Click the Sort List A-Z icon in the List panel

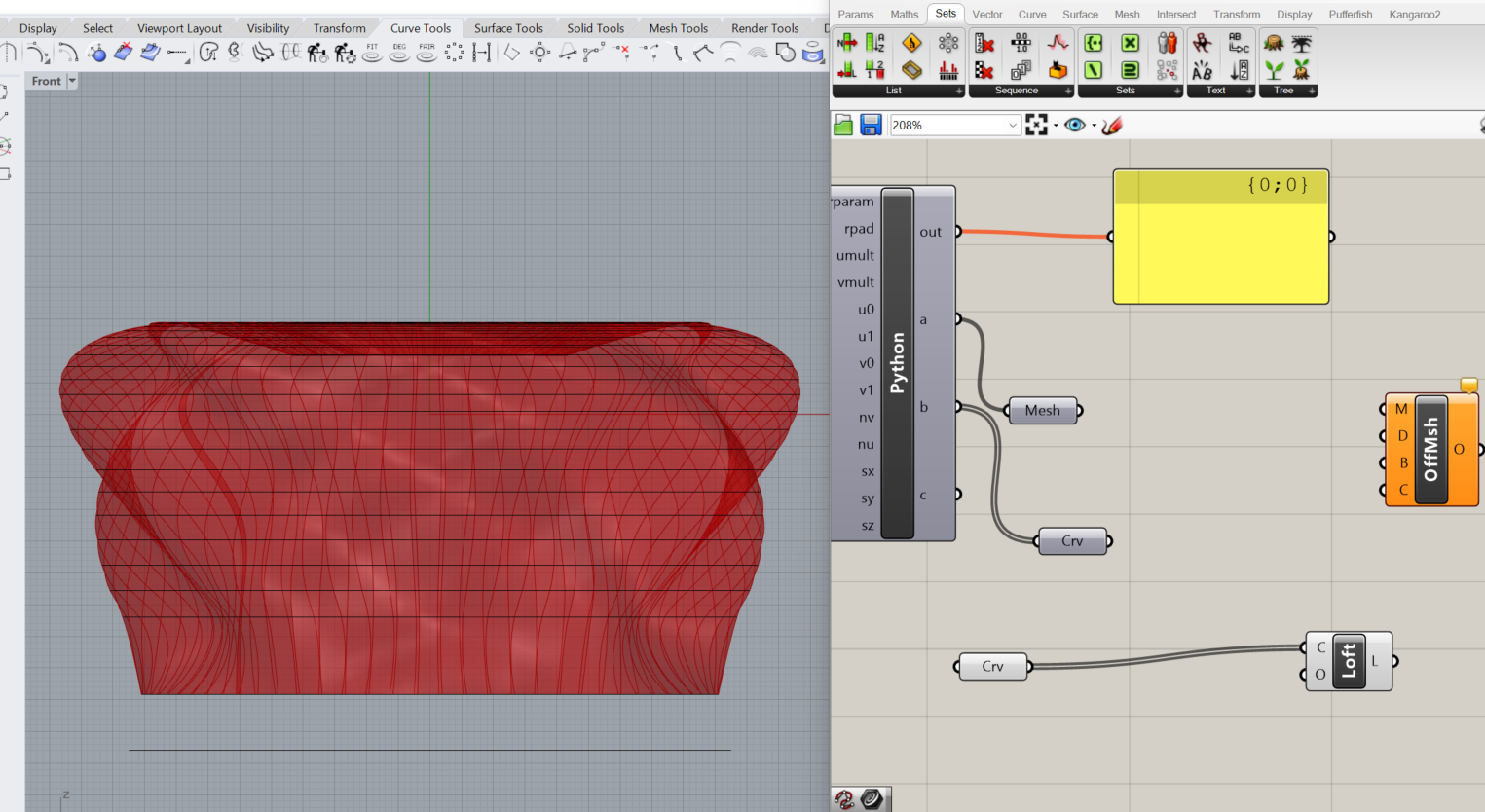point(874,43)
